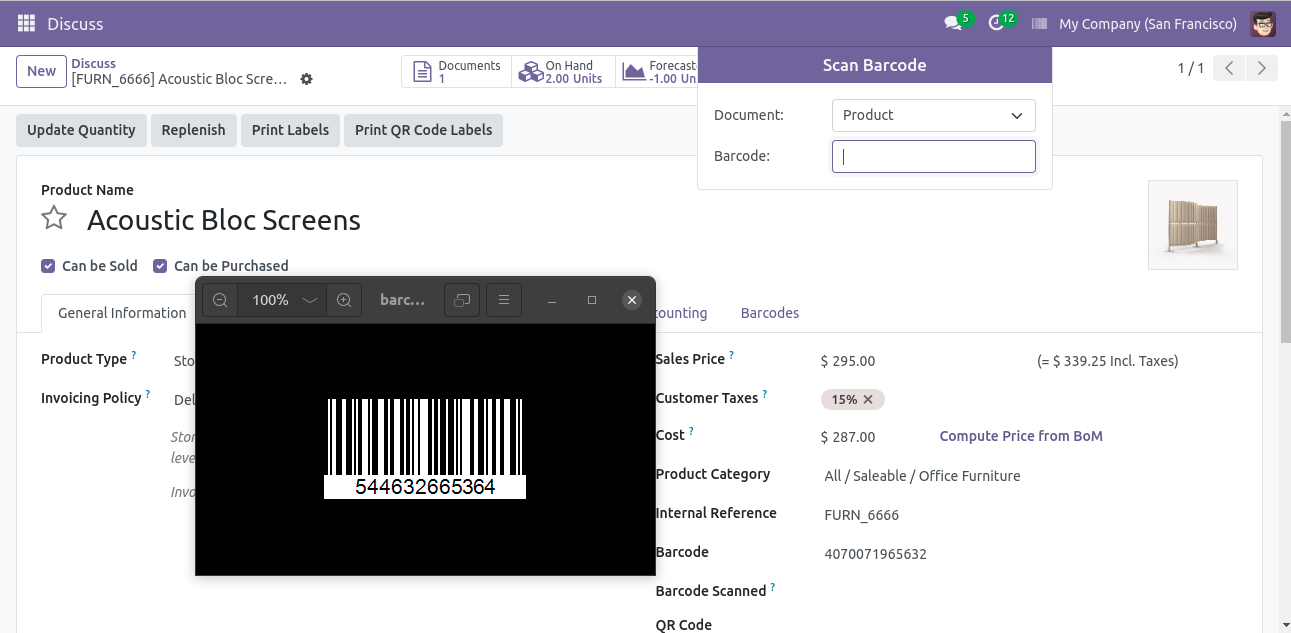
Task: Click the [FURN_6666] Acoustic Bloc Screens breadcrumb title
Action: click(x=179, y=79)
